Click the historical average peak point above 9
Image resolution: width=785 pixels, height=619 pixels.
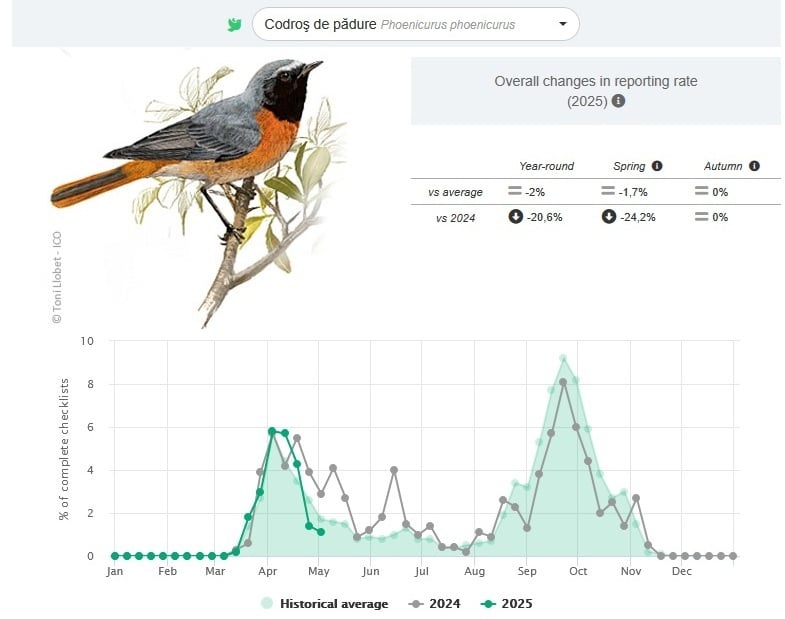coord(563,358)
